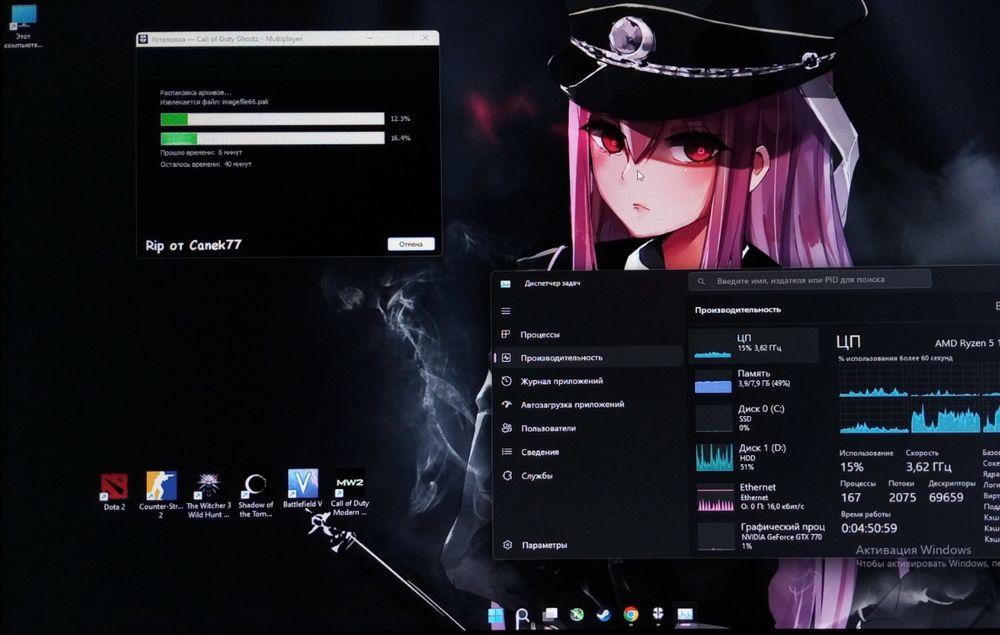The height and width of the screenshot is (635, 1000).
Task: Select the Battlefield V desktop icon
Action: [x=302, y=488]
